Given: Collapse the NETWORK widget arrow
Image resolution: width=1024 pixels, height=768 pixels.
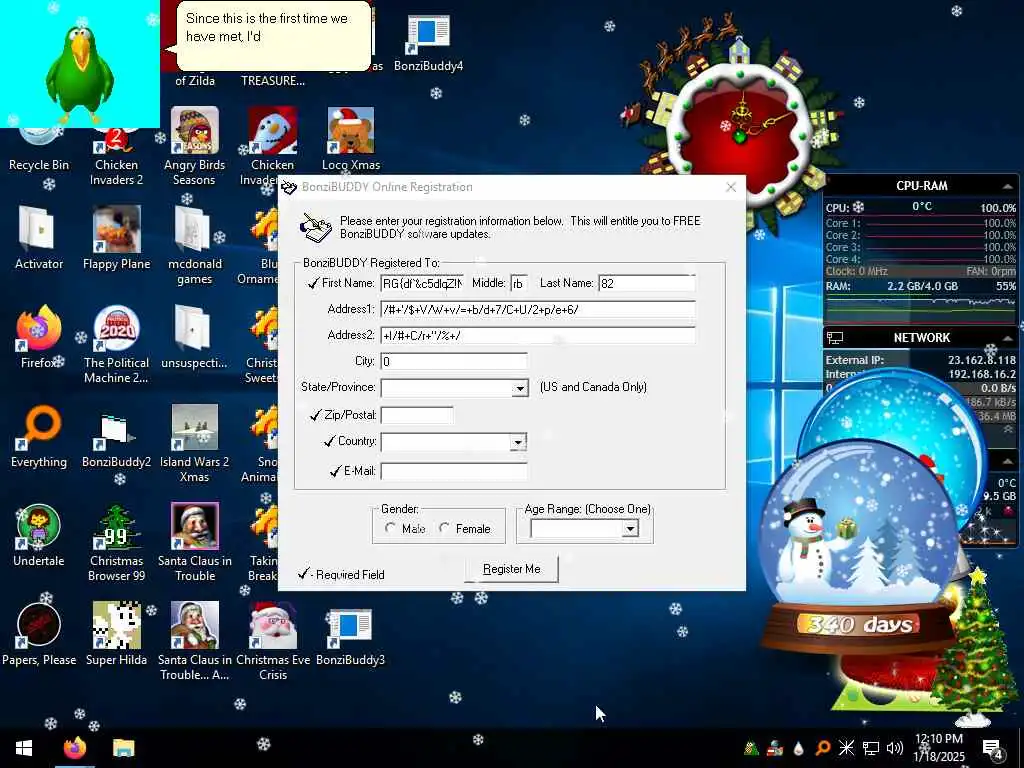Looking at the screenshot, I should coord(1007,338).
